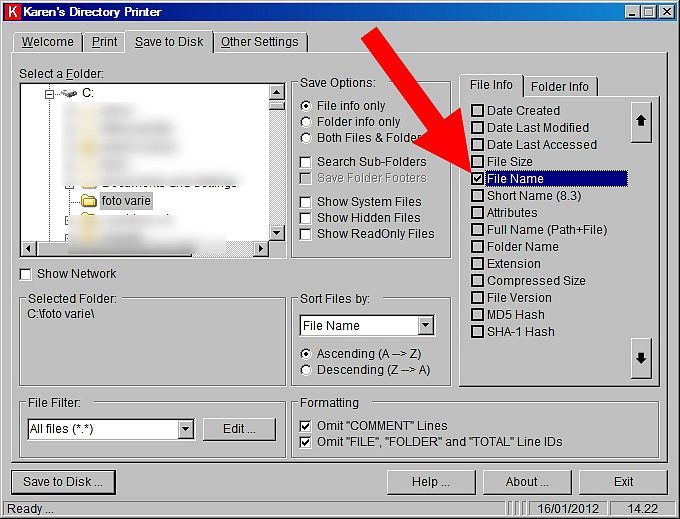Click the Help ... button
Screen dimensions: 680x519
[x=431, y=482]
